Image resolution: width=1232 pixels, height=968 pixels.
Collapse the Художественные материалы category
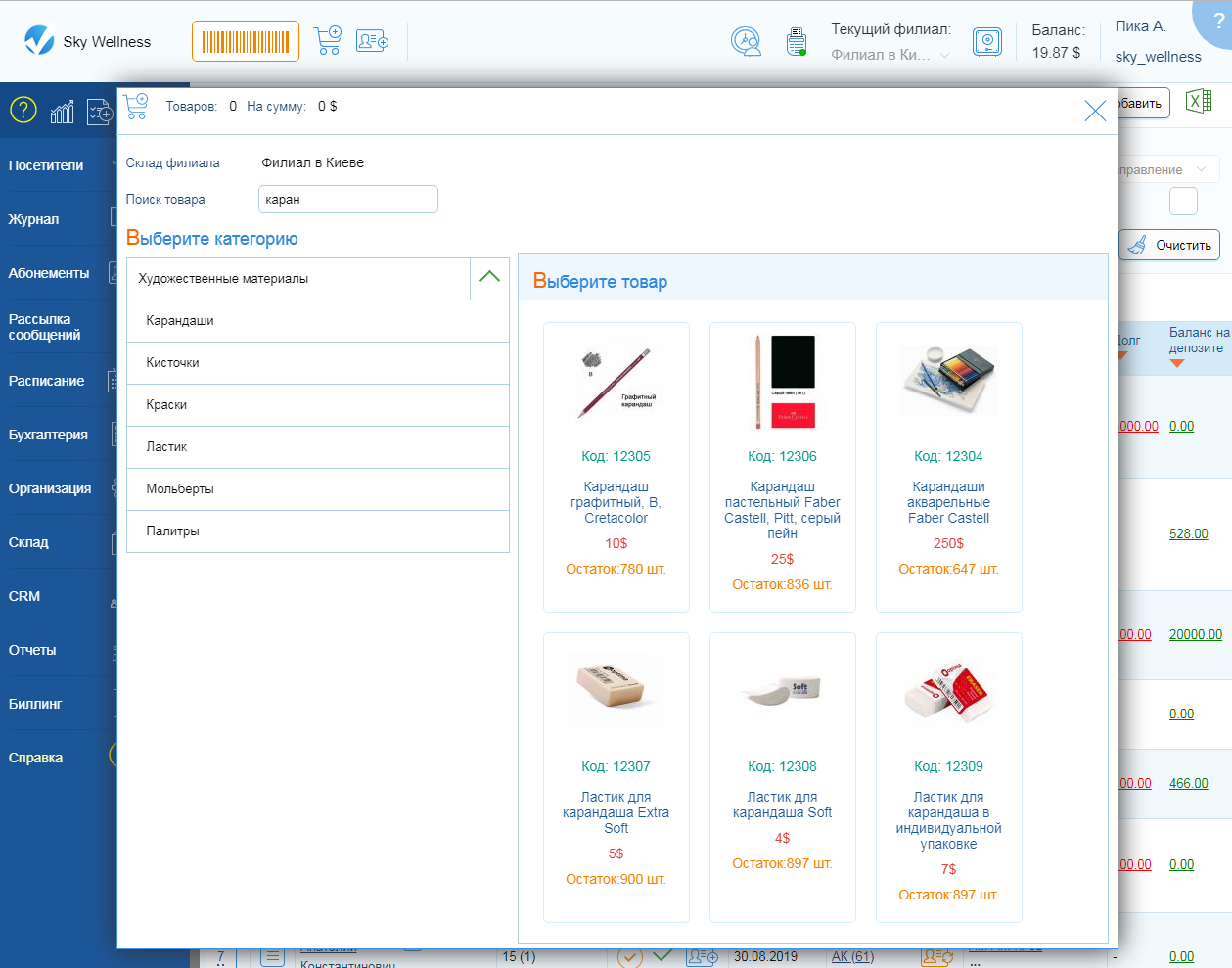tap(489, 278)
